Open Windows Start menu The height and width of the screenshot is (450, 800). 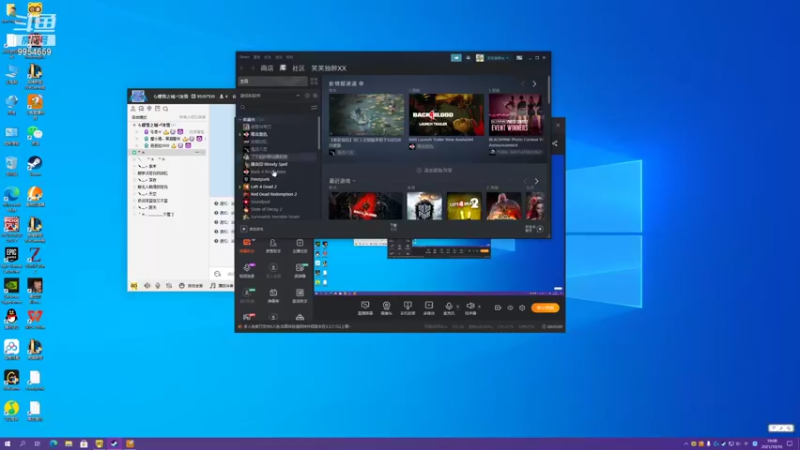click(x=7, y=444)
